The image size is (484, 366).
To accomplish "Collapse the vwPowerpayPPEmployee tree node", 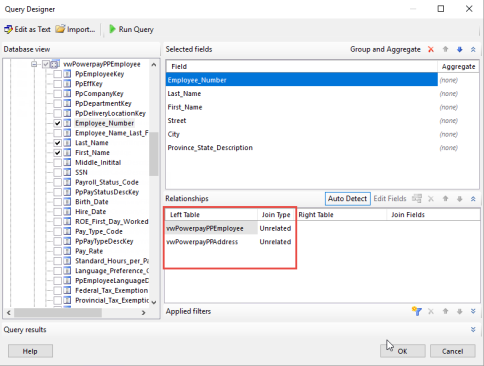I will click(34, 64).
